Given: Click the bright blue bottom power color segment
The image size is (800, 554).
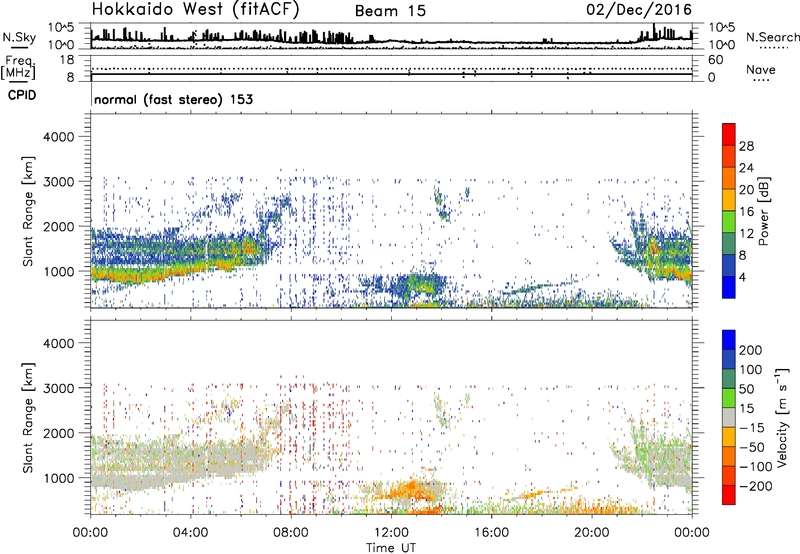Looking at the screenshot, I should point(729,287).
